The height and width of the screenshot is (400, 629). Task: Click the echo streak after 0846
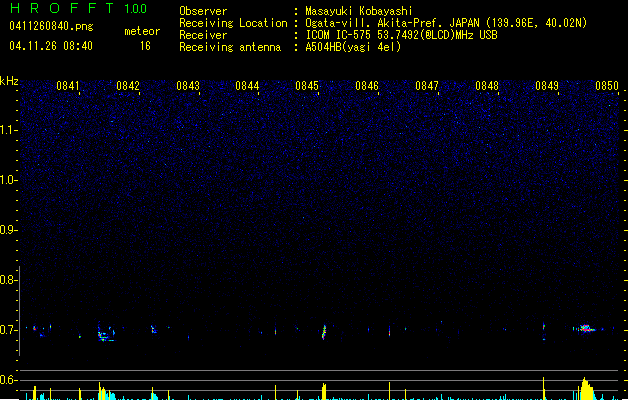(390, 331)
